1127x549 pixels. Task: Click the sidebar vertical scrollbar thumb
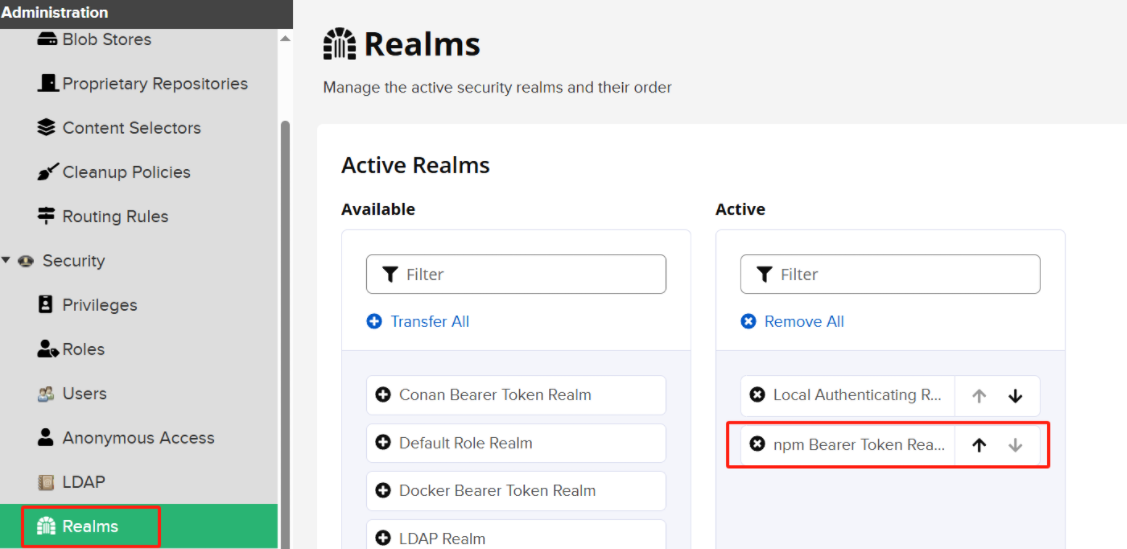pyautogui.click(x=285, y=334)
